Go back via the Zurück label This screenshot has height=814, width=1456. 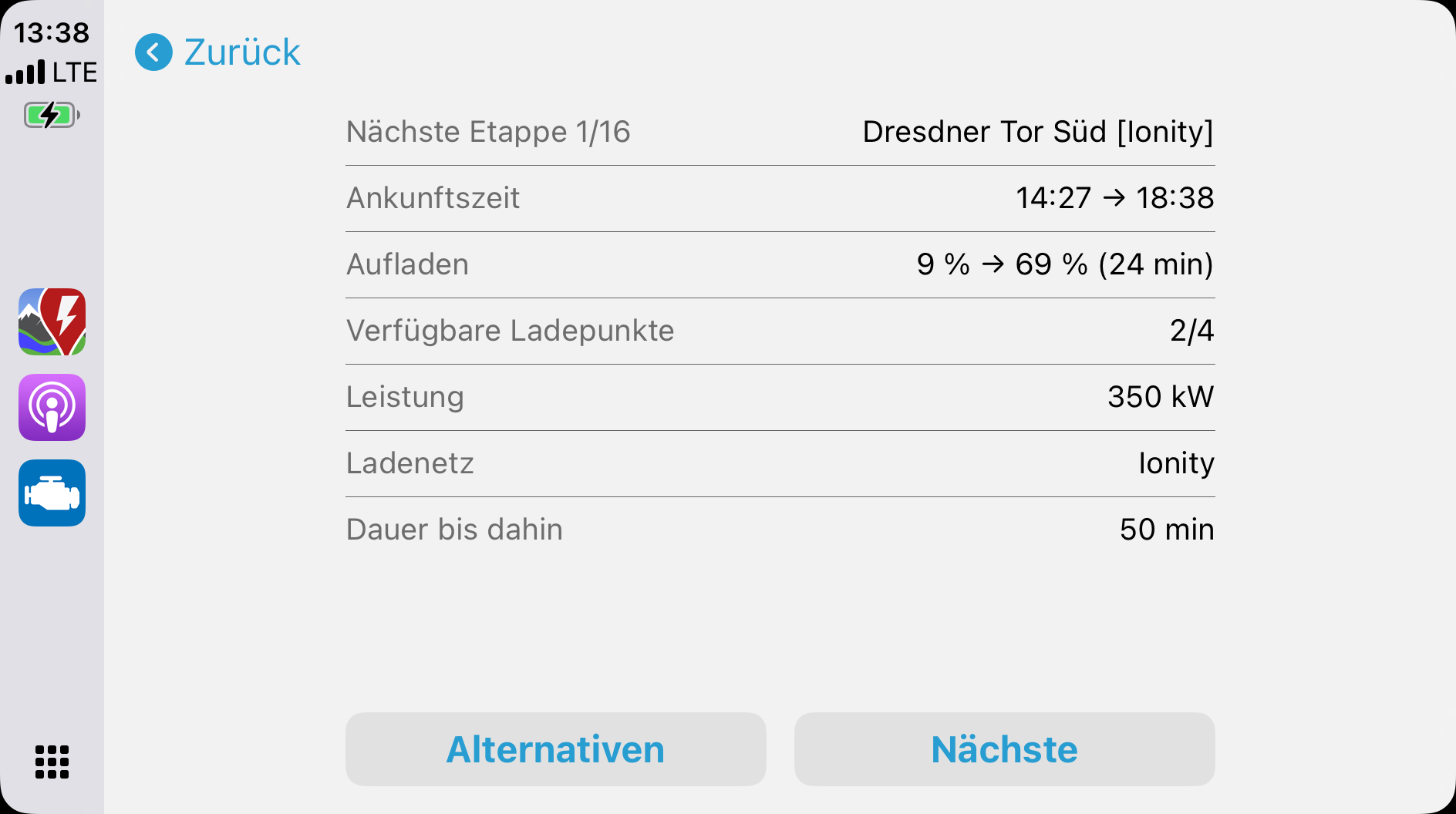pyautogui.click(x=242, y=52)
